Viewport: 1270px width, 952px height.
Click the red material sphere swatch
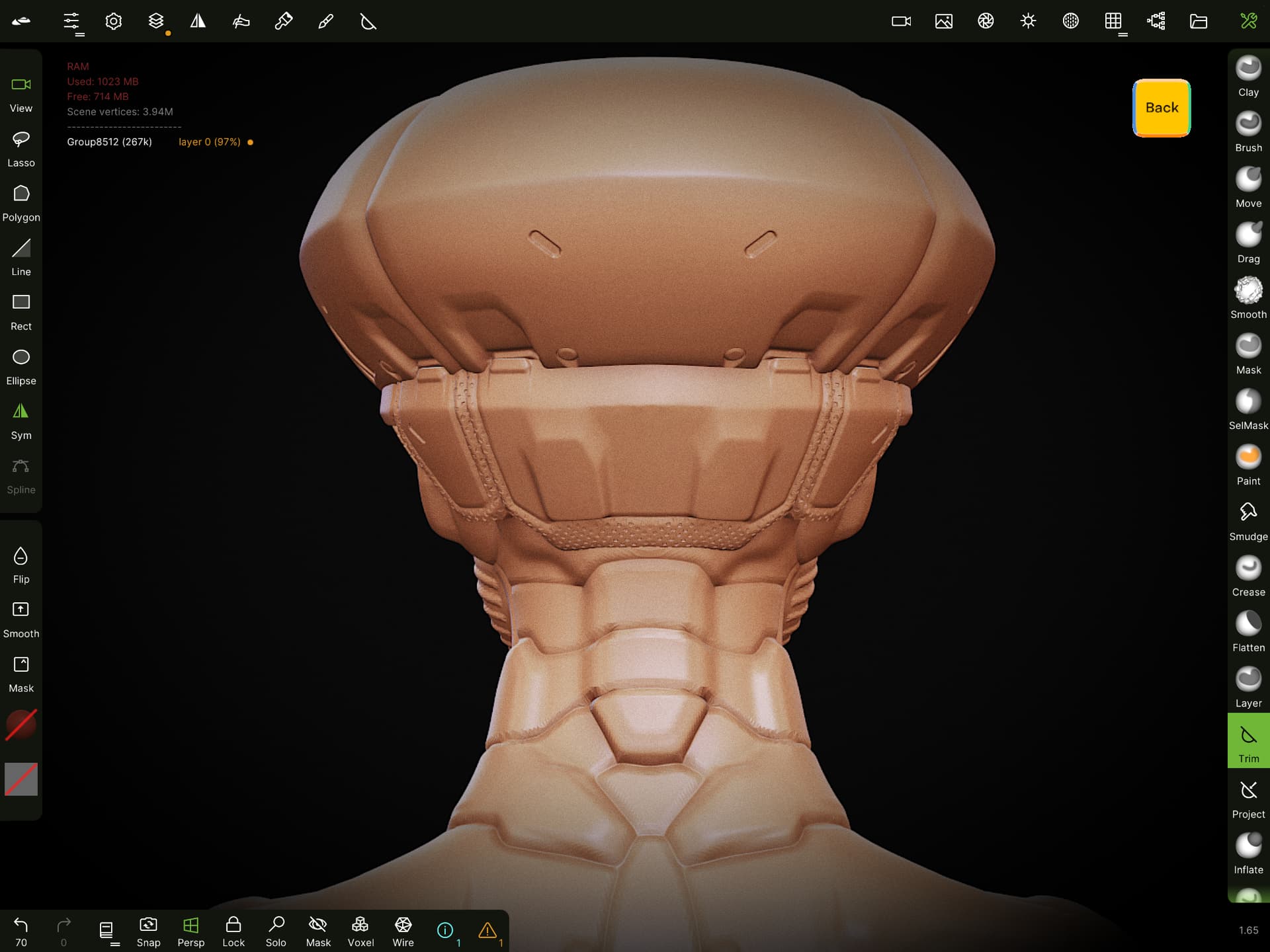(21, 725)
